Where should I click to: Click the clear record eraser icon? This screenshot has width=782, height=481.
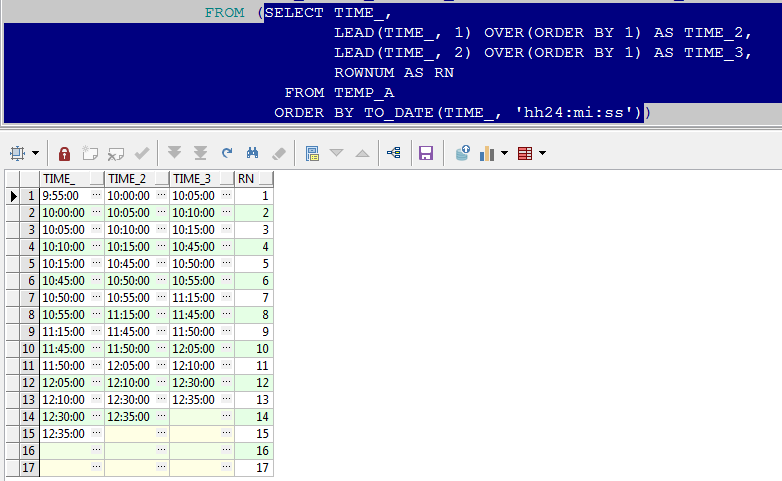[279, 154]
